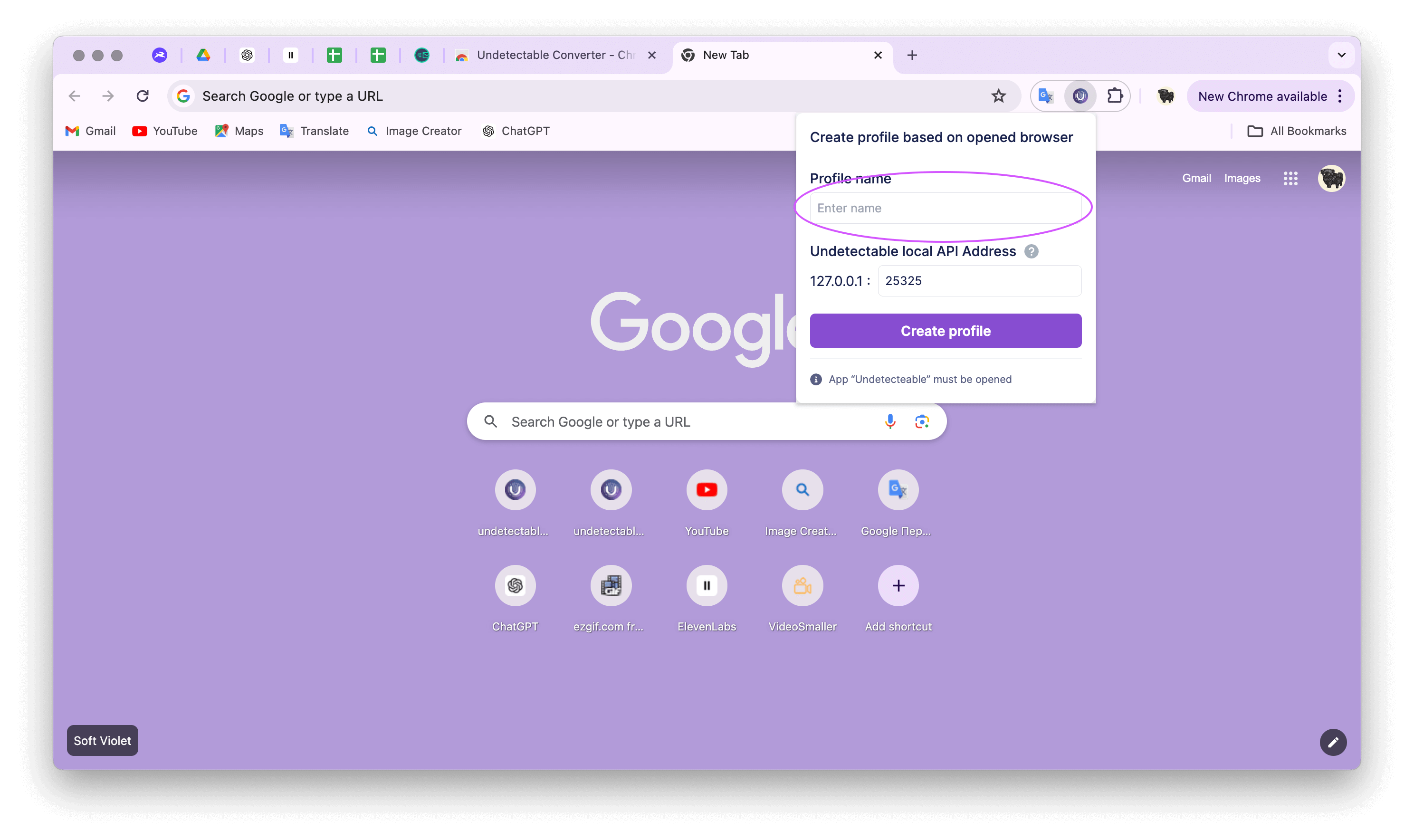
Task: Search by image with Google Lens icon
Action: pyautogui.click(x=922, y=422)
